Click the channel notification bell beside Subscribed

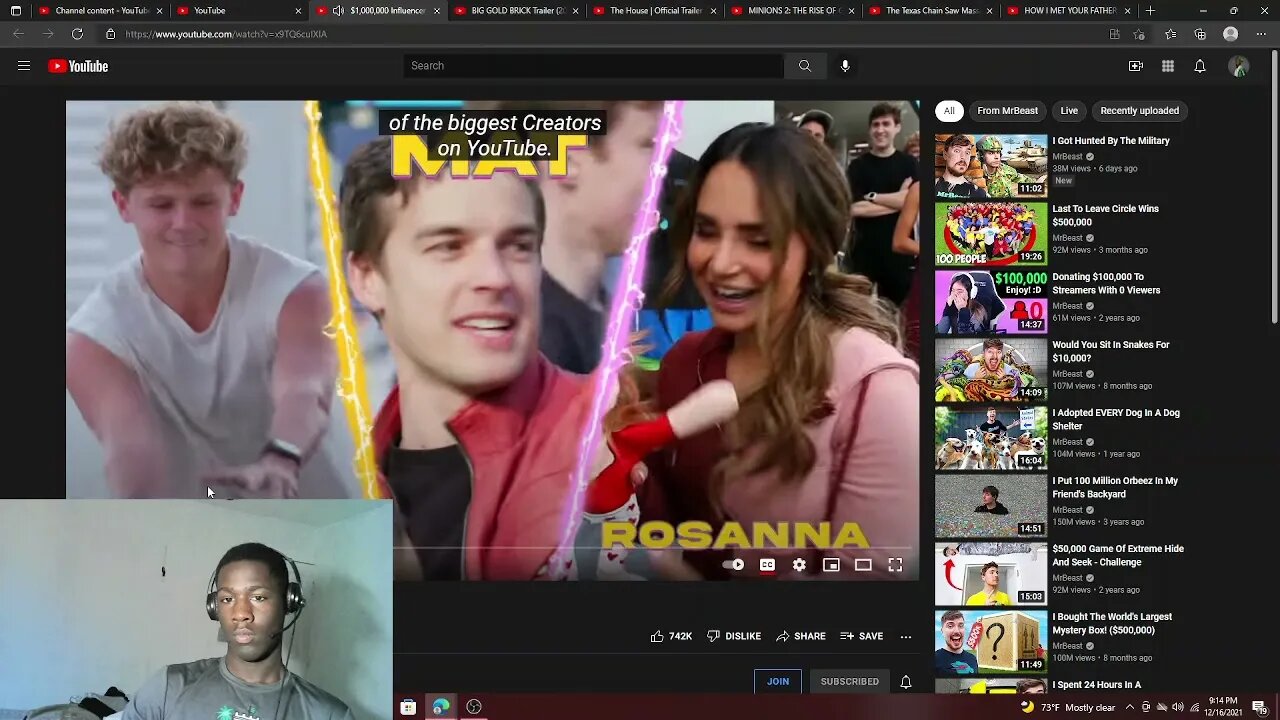(x=906, y=682)
